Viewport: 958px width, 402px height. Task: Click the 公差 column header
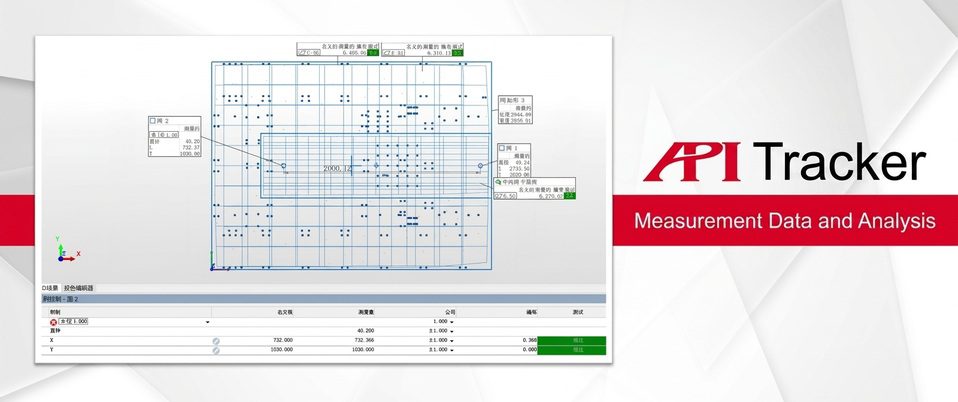450,312
